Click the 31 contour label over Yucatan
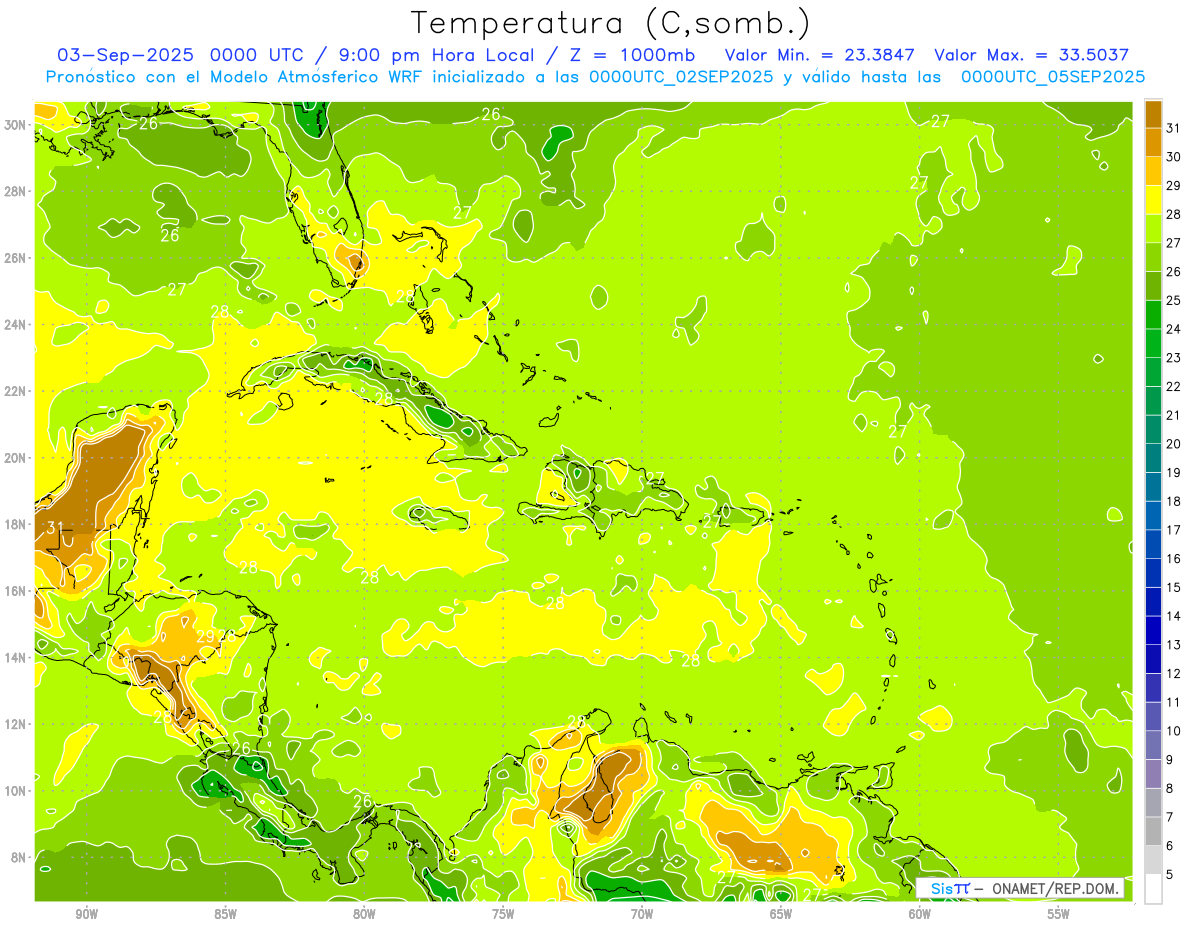 pos(56,528)
